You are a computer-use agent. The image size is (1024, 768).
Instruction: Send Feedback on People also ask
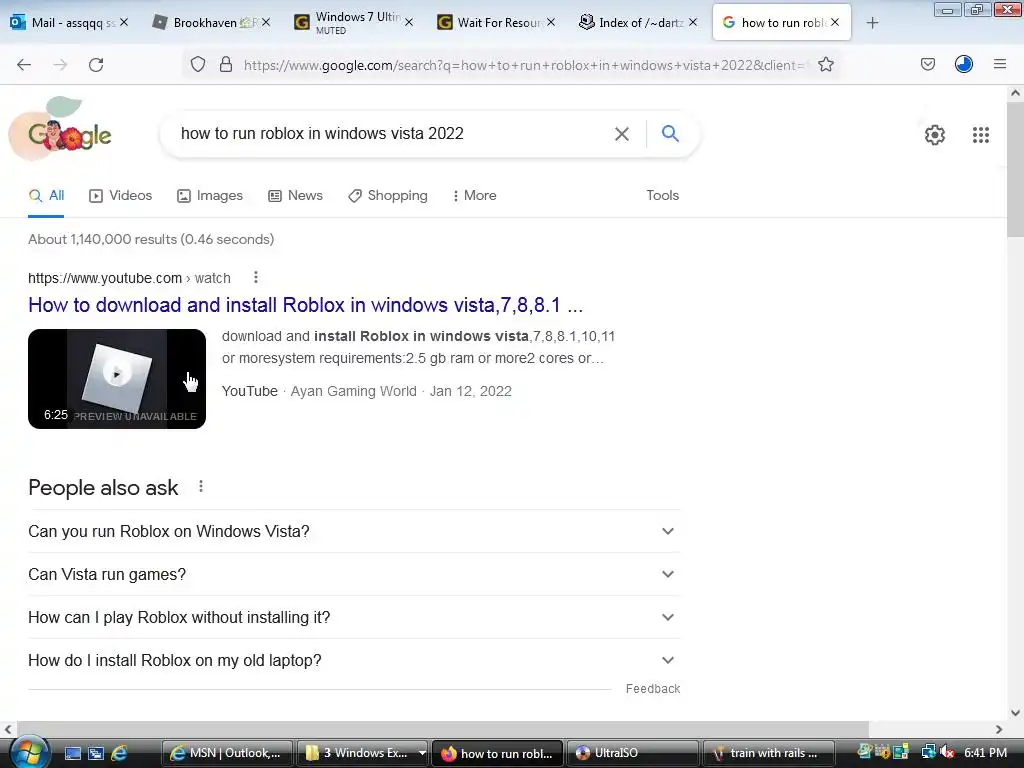click(x=653, y=689)
